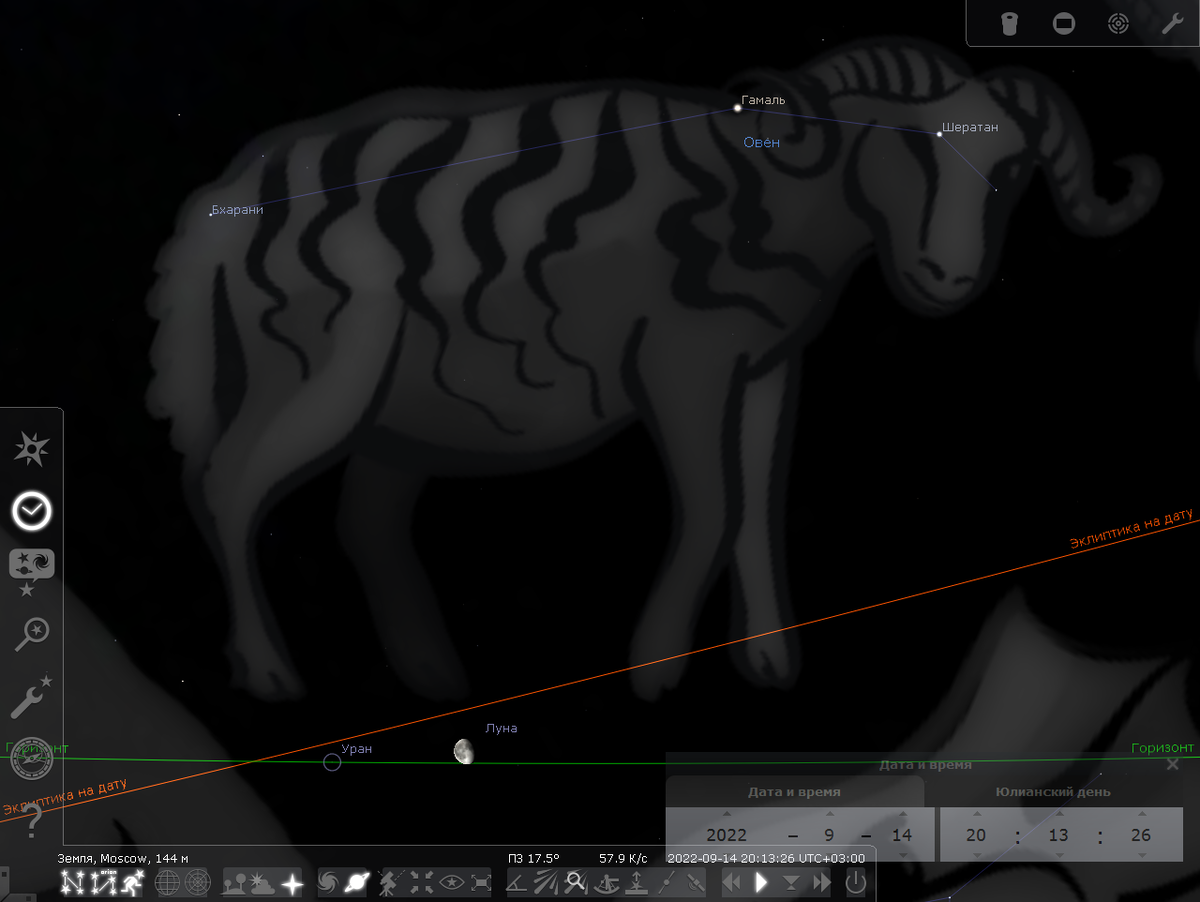
Task: Click the Овен constellation label
Action: click(761, 143)
